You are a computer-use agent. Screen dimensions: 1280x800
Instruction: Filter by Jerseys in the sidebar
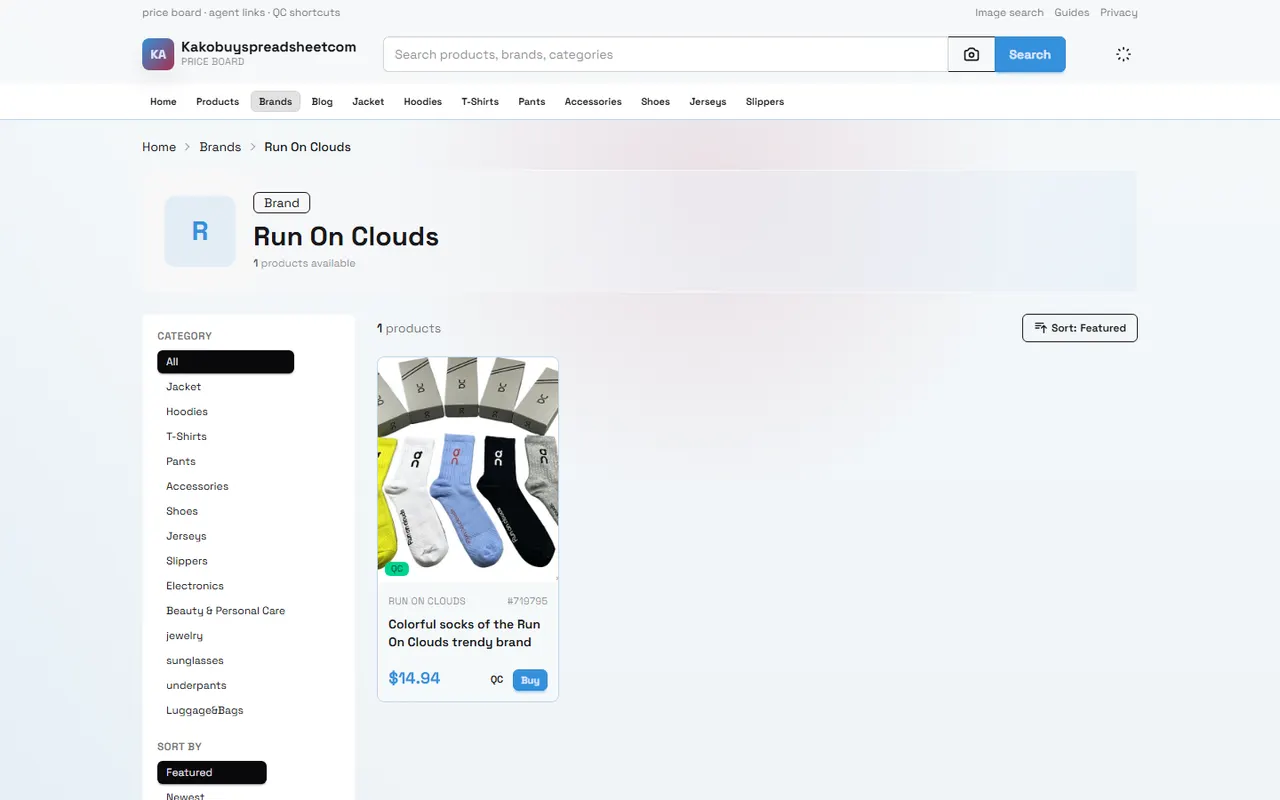point(186,536)
